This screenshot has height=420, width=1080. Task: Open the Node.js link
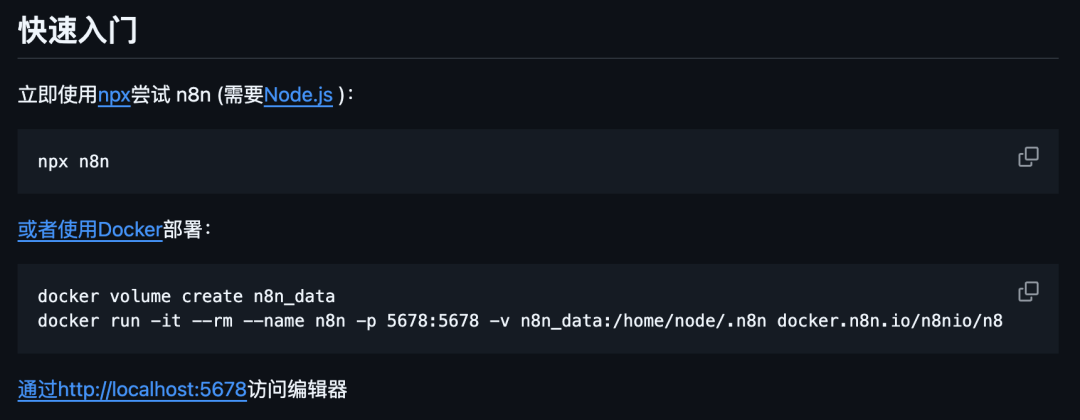click(299, 95)
